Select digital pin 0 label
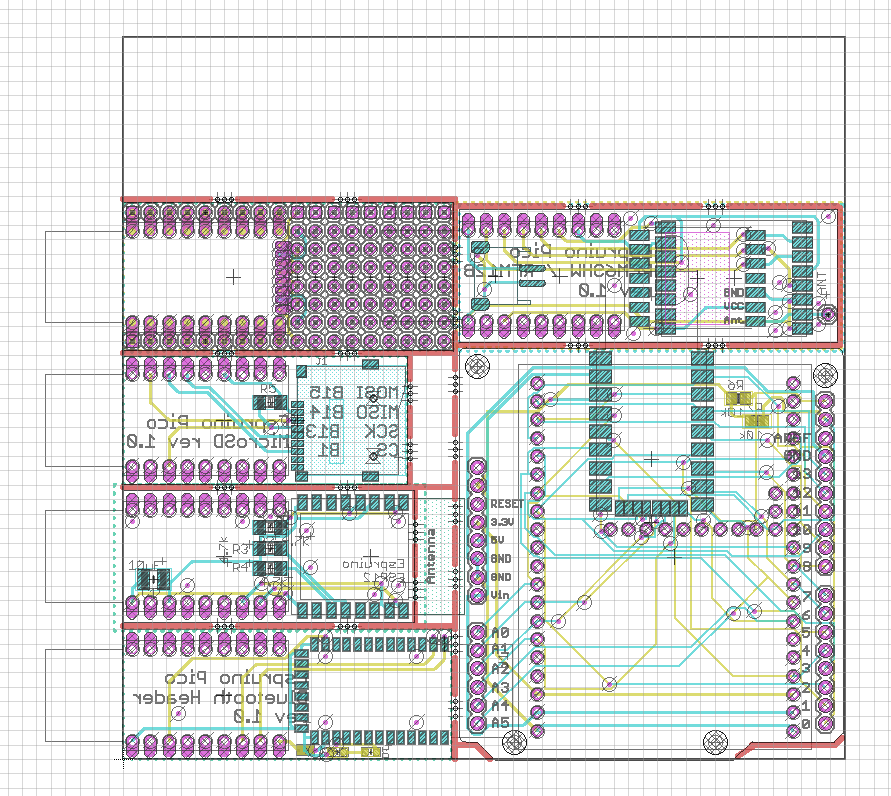This screenshot has height=796, width=891. [x=805, y=724]
